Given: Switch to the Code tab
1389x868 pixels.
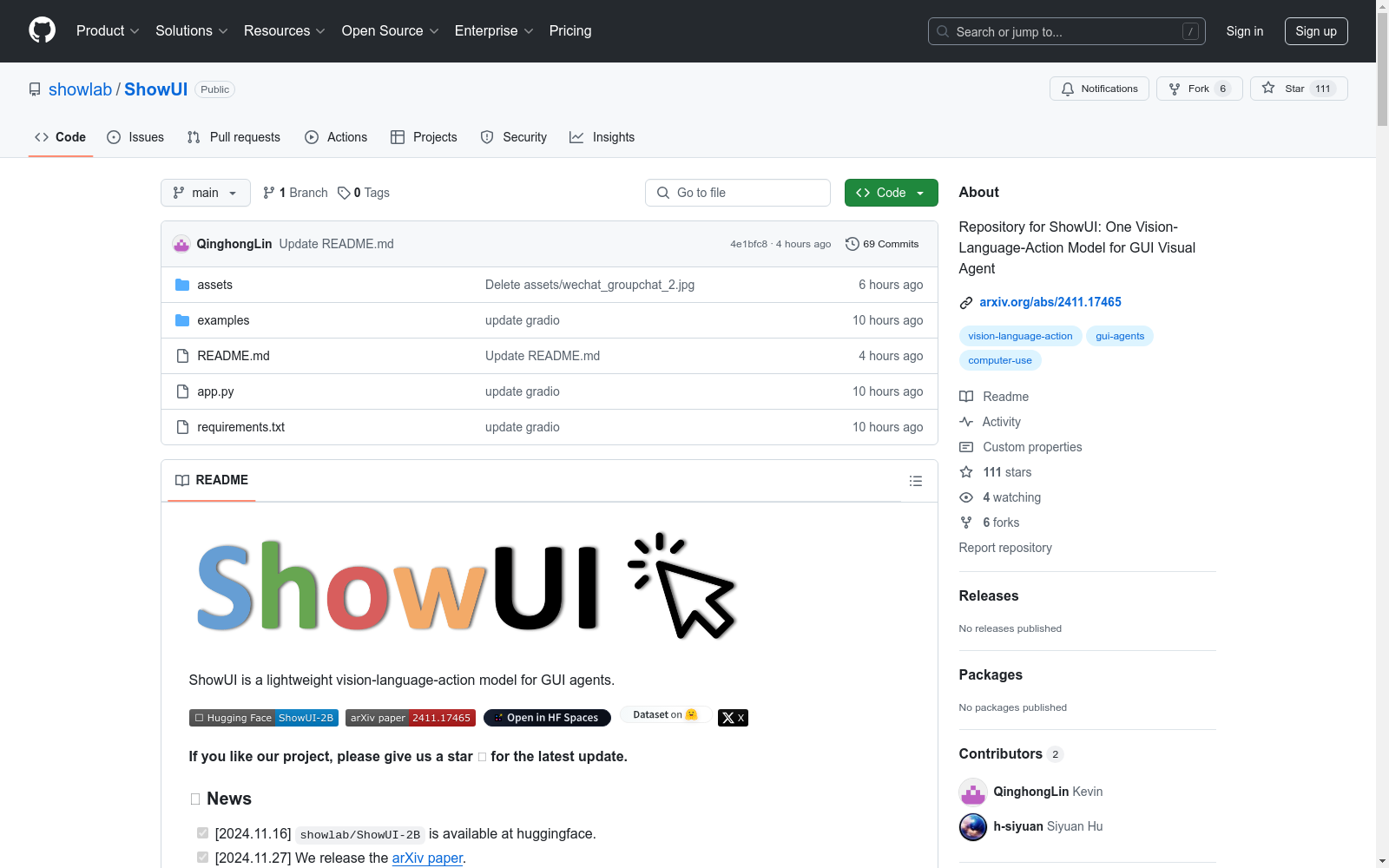Looking at the screenshot, I should tap(60, 137).
